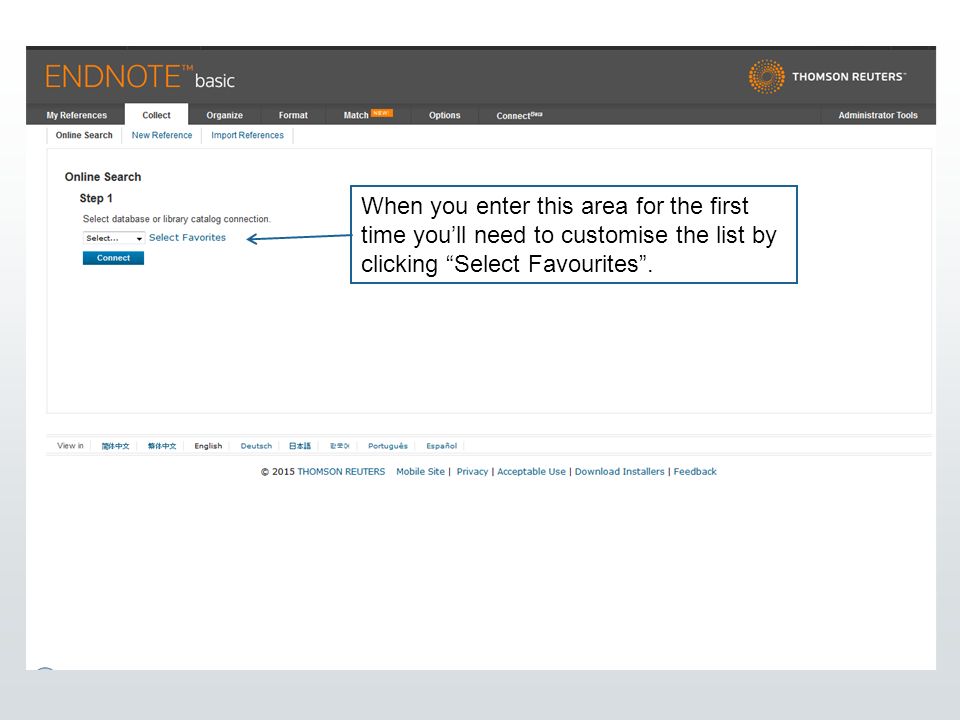The image size is (960, 720).
Task: Open the Mobile Site link
Action: click(420, 472)
